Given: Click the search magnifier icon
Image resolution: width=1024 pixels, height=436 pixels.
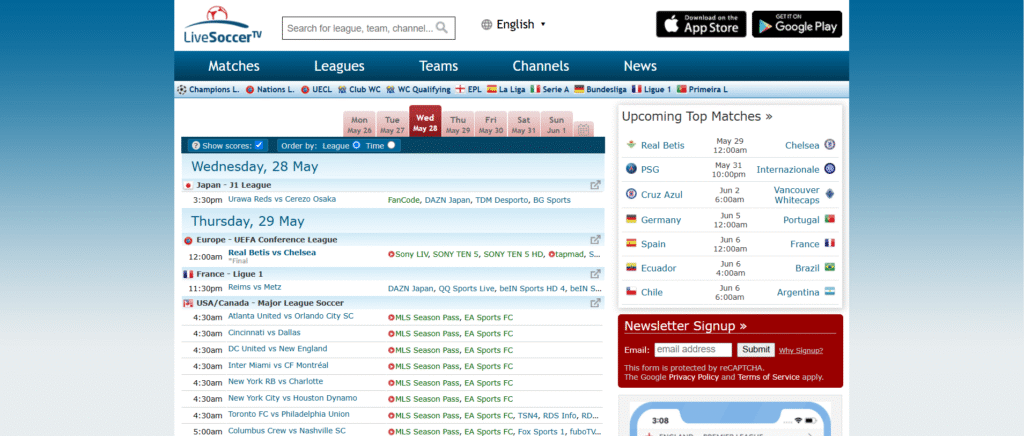Looking at the screenshot, I should tap(442, 28).
